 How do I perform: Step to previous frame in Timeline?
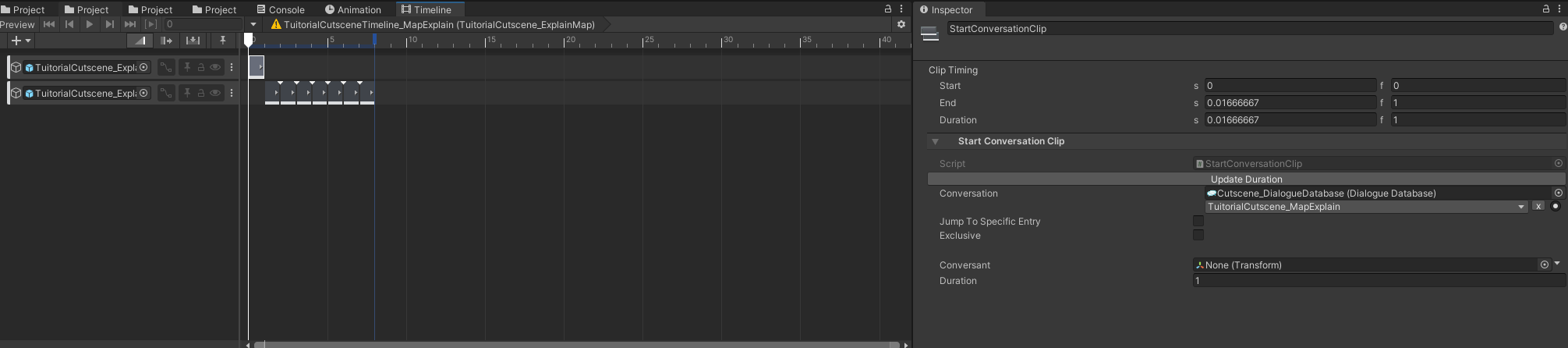[x=69, y=24]
